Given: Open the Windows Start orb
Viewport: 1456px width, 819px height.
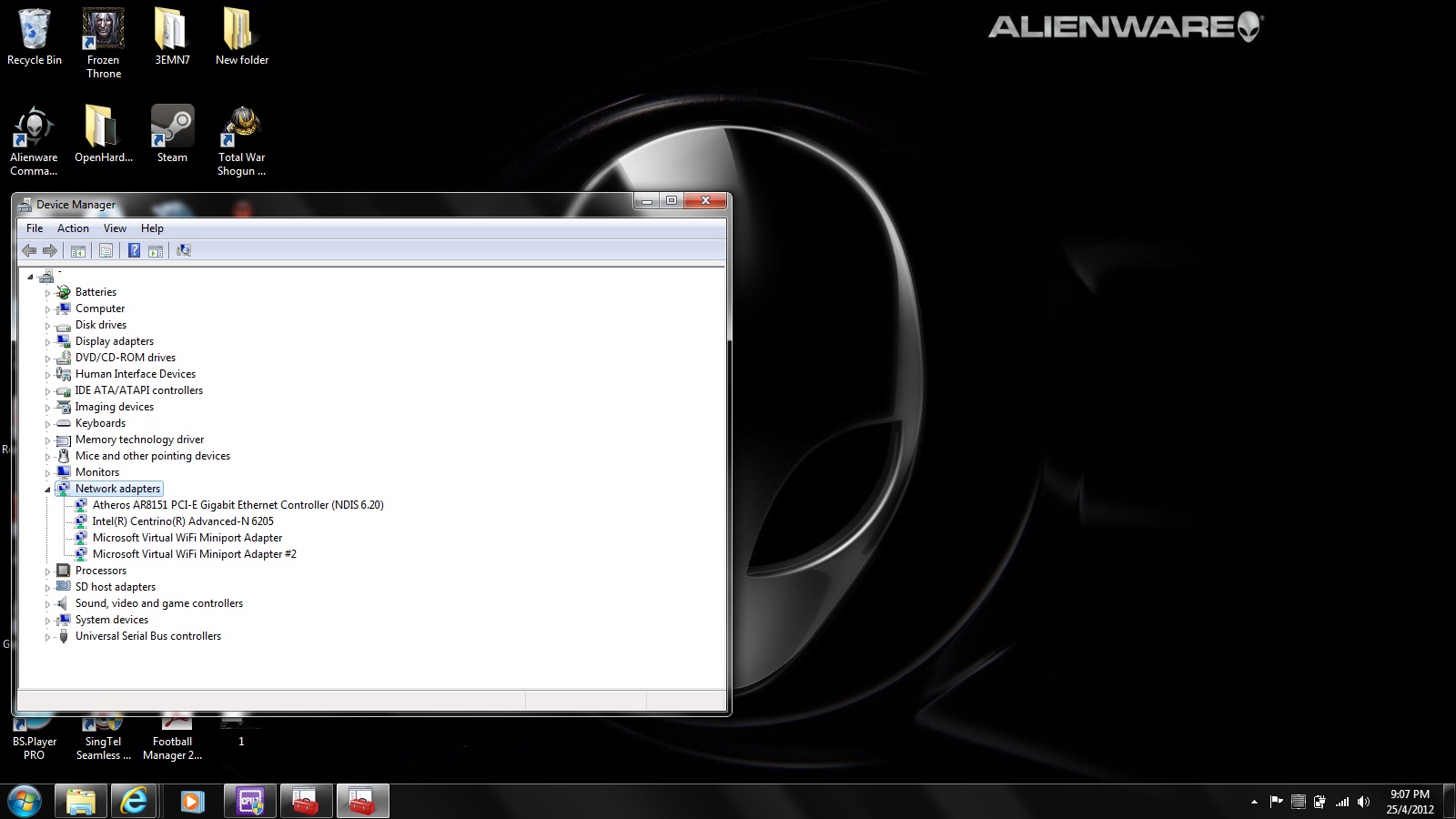Looking at the screenshot, I should 25,801.
